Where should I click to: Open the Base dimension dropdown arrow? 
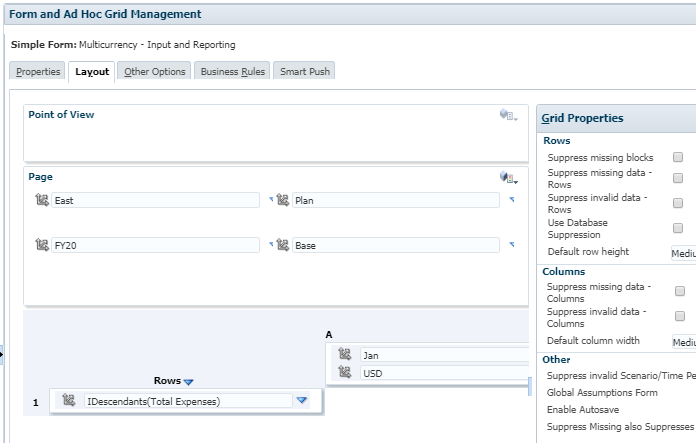(512, 245)
